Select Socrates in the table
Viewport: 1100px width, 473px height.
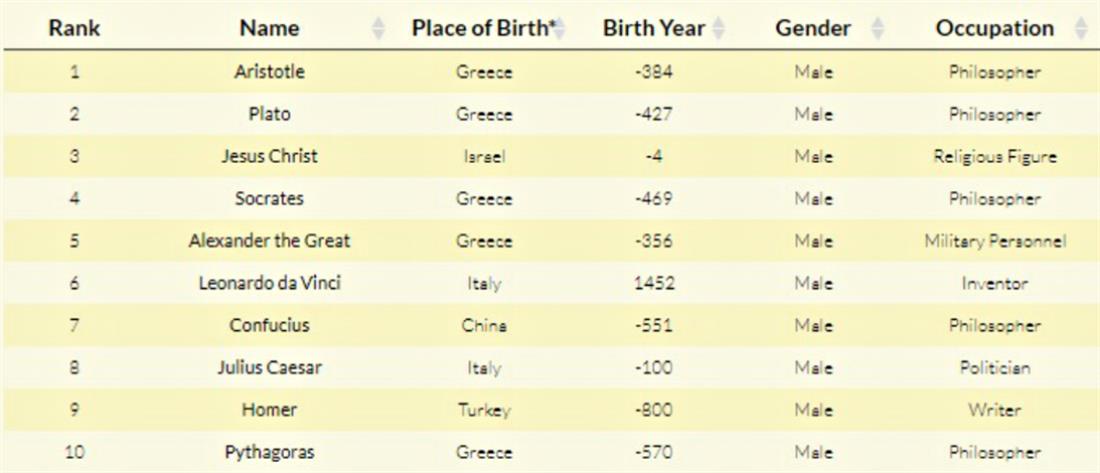coord(269,199)
